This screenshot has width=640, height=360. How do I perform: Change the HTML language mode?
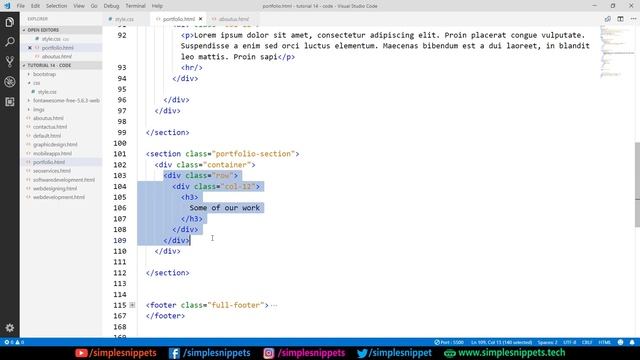coord(604,342)
